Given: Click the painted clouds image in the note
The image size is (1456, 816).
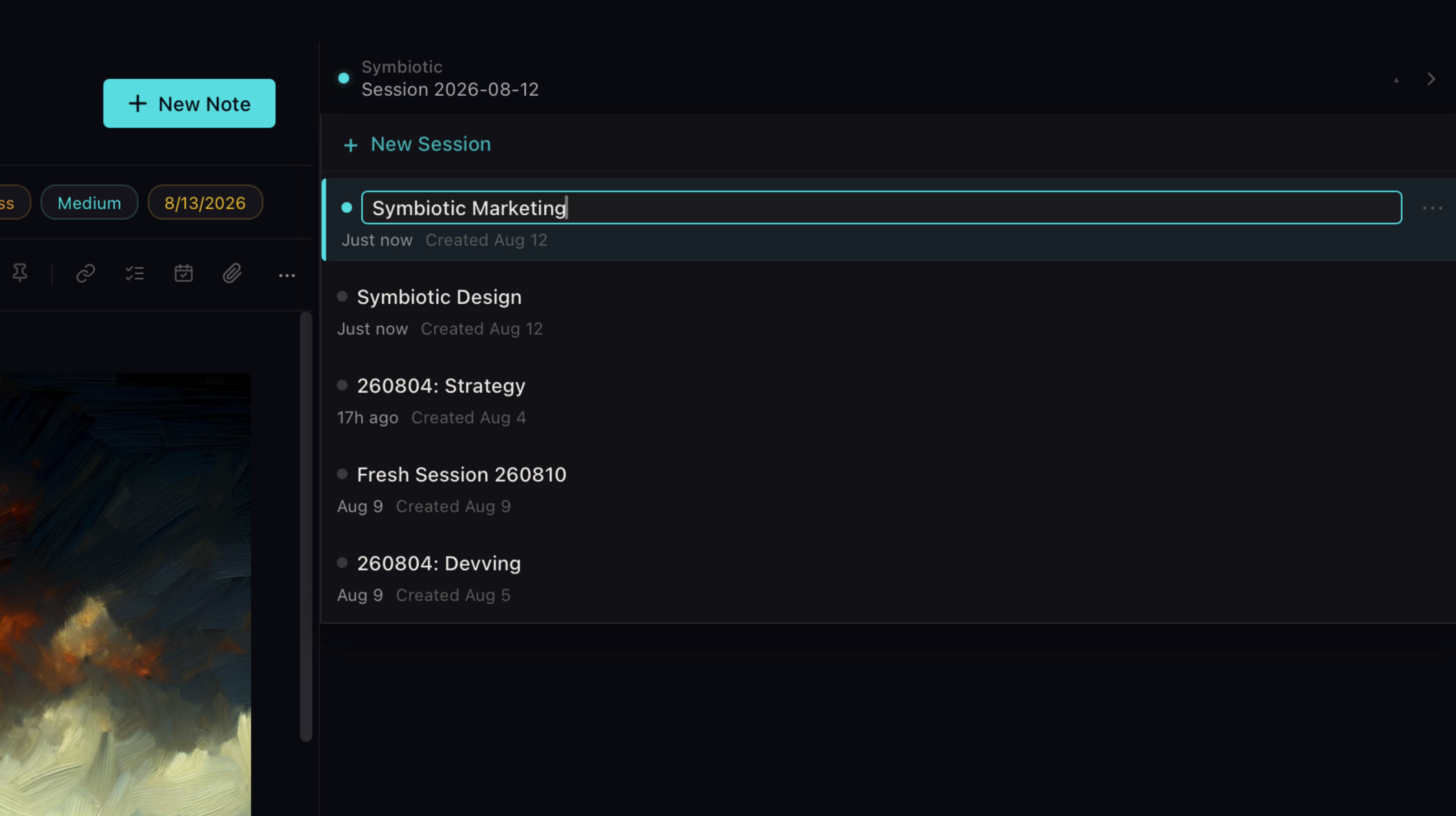Looking at the screenshot, I should click(126, 594).
